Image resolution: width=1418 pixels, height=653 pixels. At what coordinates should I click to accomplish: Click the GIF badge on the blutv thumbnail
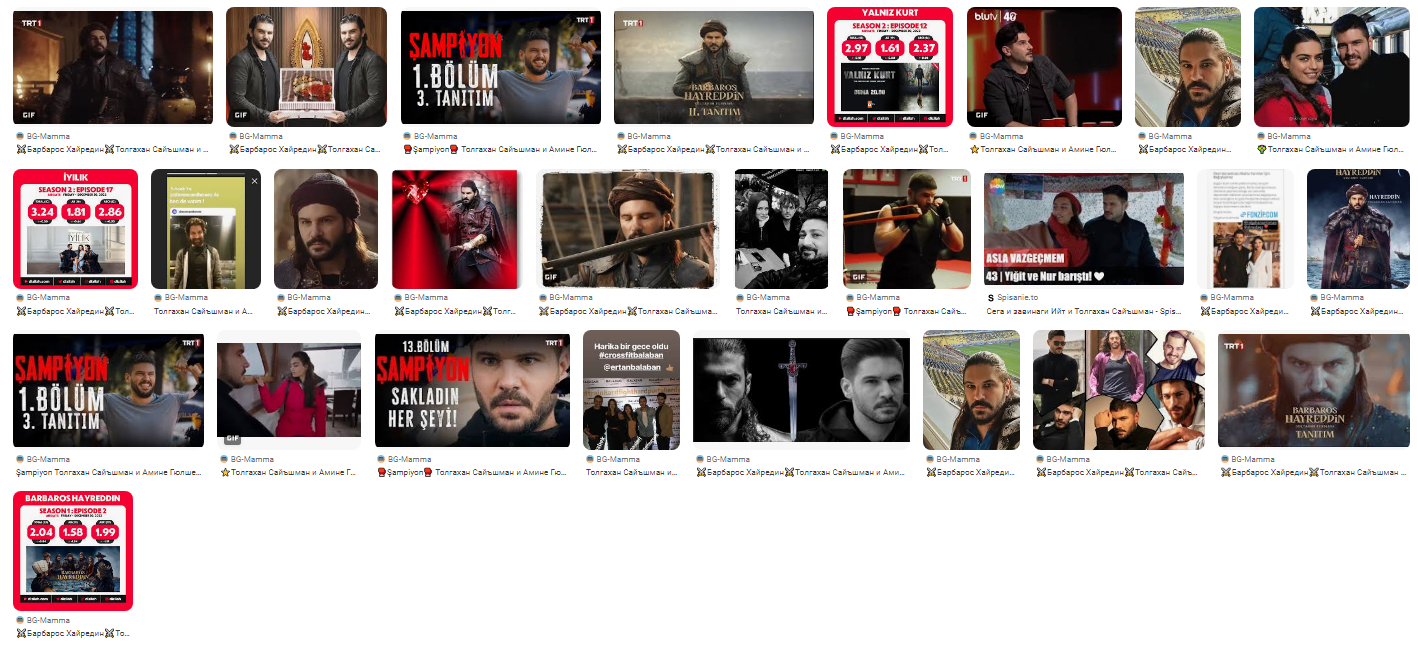pos(983,115)
